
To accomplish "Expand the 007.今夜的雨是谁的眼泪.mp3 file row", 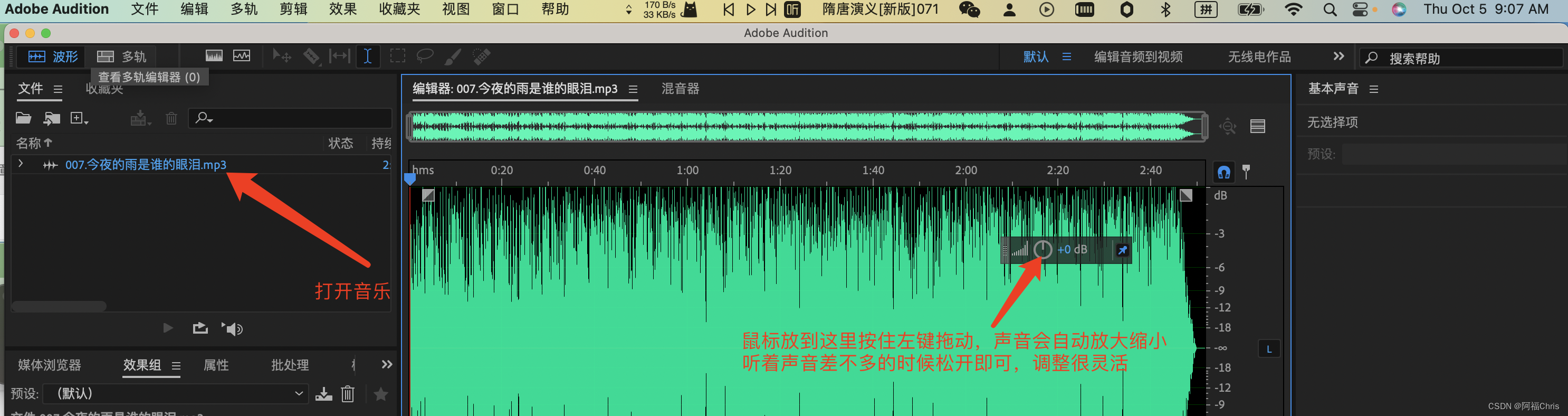I will [21, 164].
